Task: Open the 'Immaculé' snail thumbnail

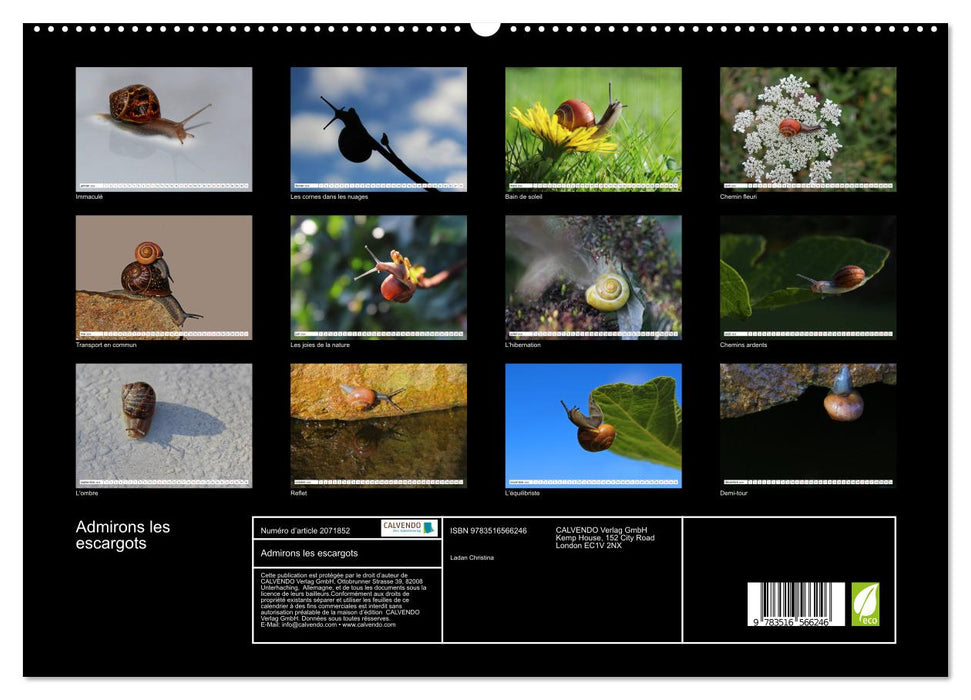Action: tap(164, 129)
